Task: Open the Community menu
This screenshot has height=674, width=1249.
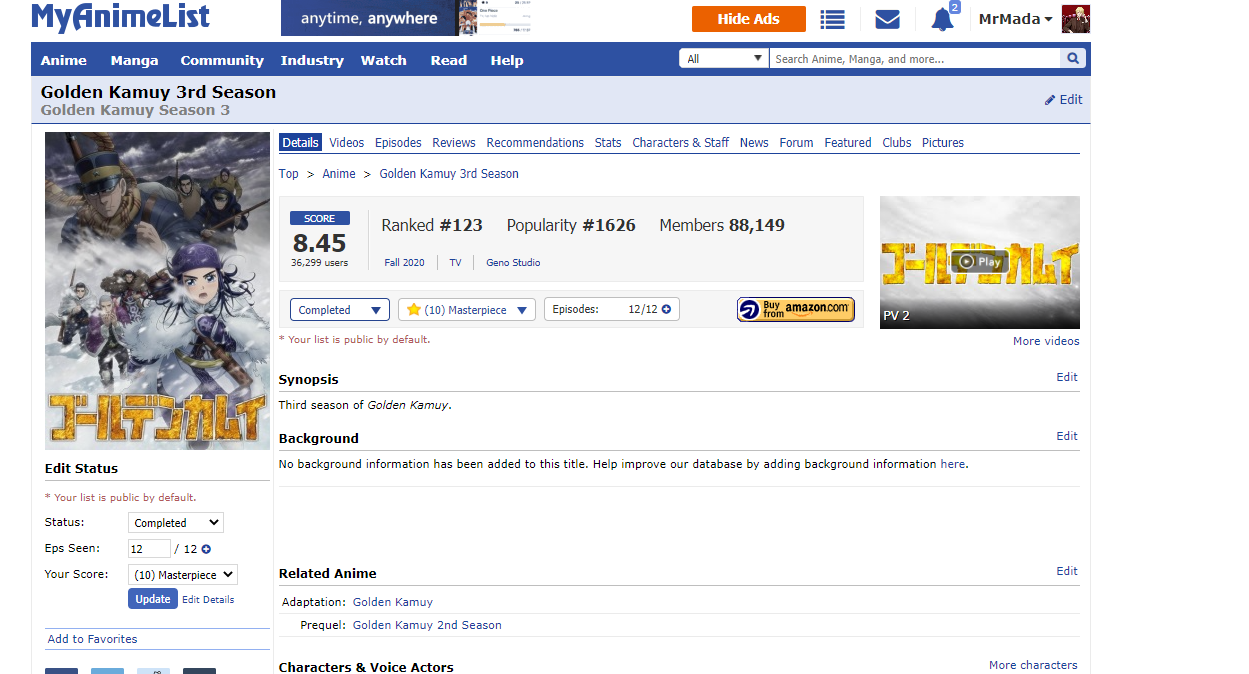Action: [x=222, y=60]
